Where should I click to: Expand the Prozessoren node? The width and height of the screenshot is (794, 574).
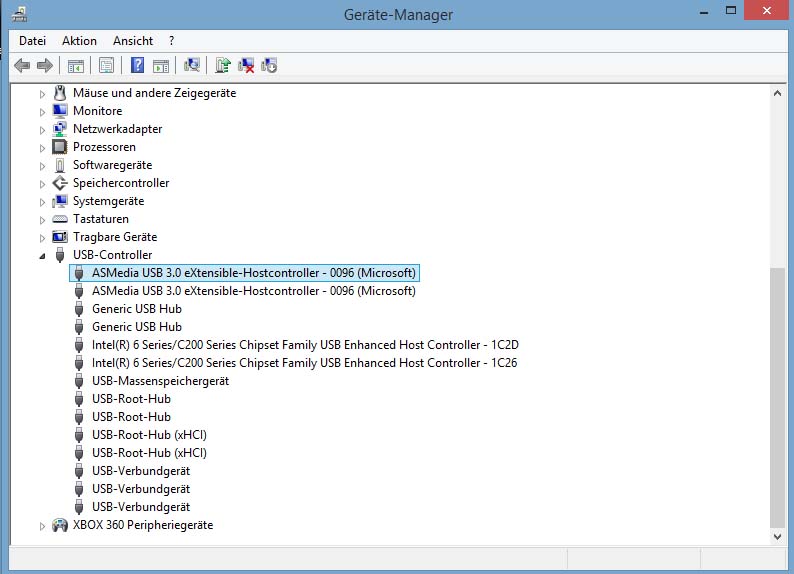point(43,148)
